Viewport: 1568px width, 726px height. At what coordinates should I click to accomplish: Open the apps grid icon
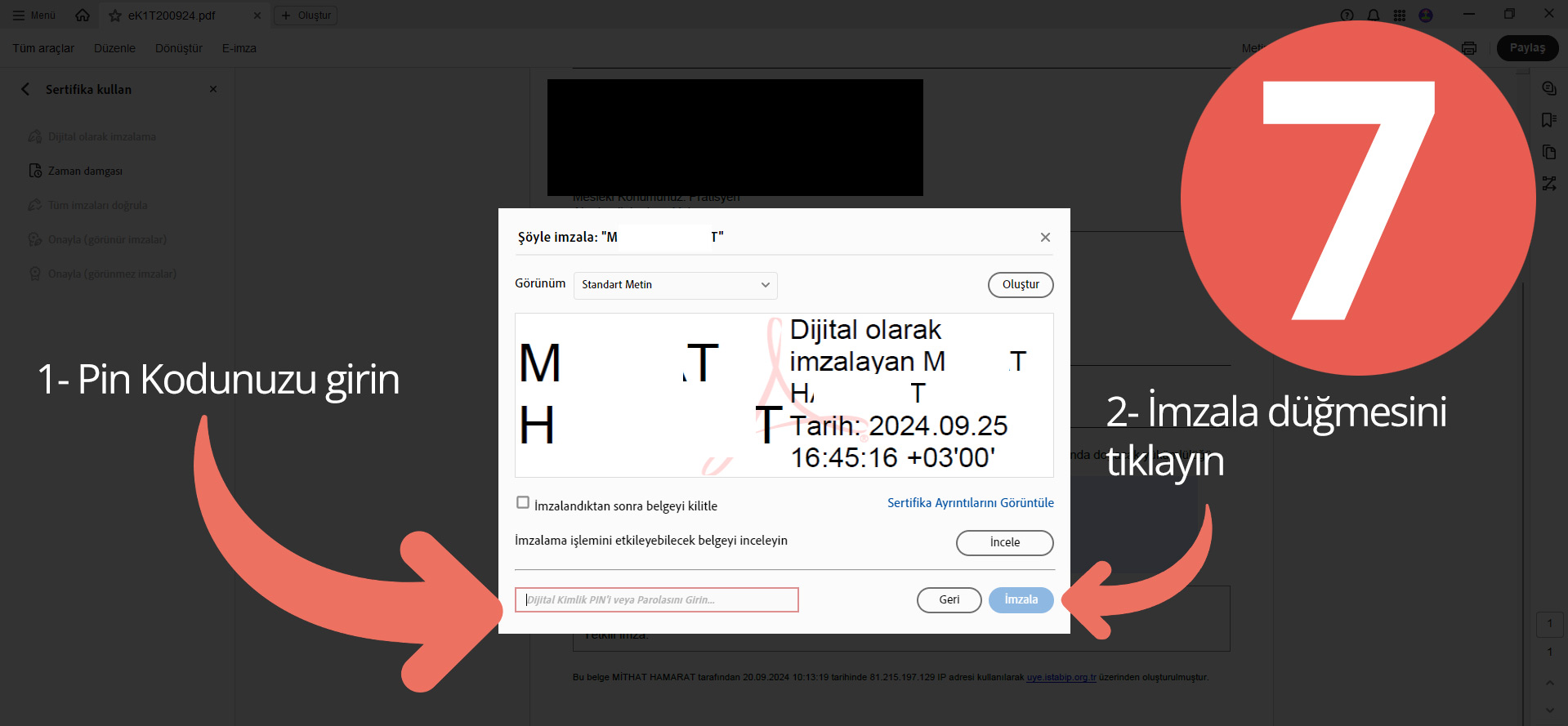pos(1400,16)
